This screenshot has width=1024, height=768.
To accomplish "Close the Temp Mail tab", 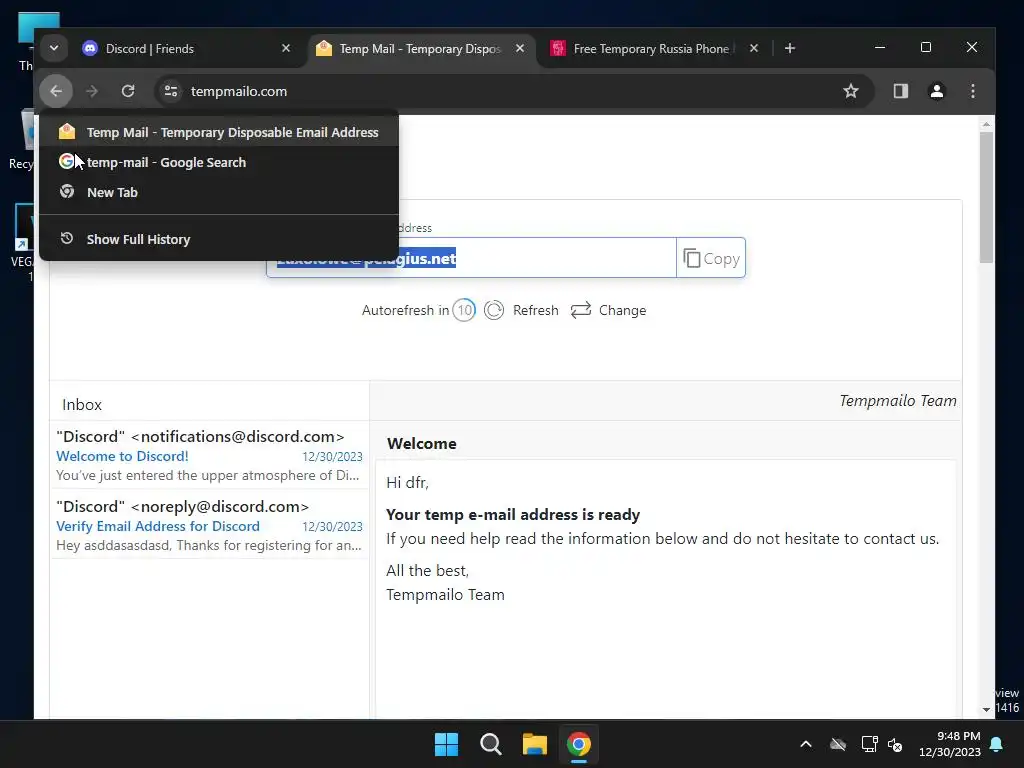I will click(519, 48).
